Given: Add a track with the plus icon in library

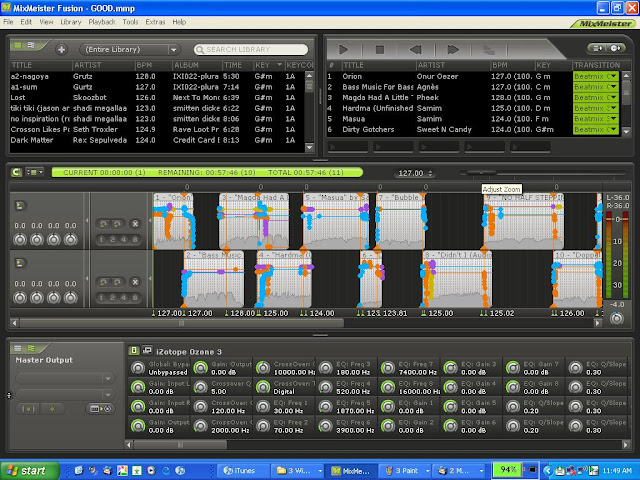Looking at the screenshot, I should coord(61,49).
